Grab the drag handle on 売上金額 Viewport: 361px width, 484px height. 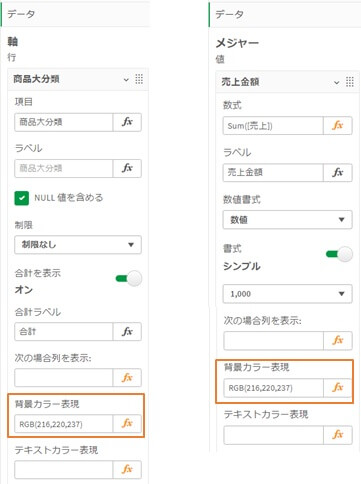(350, 82)
